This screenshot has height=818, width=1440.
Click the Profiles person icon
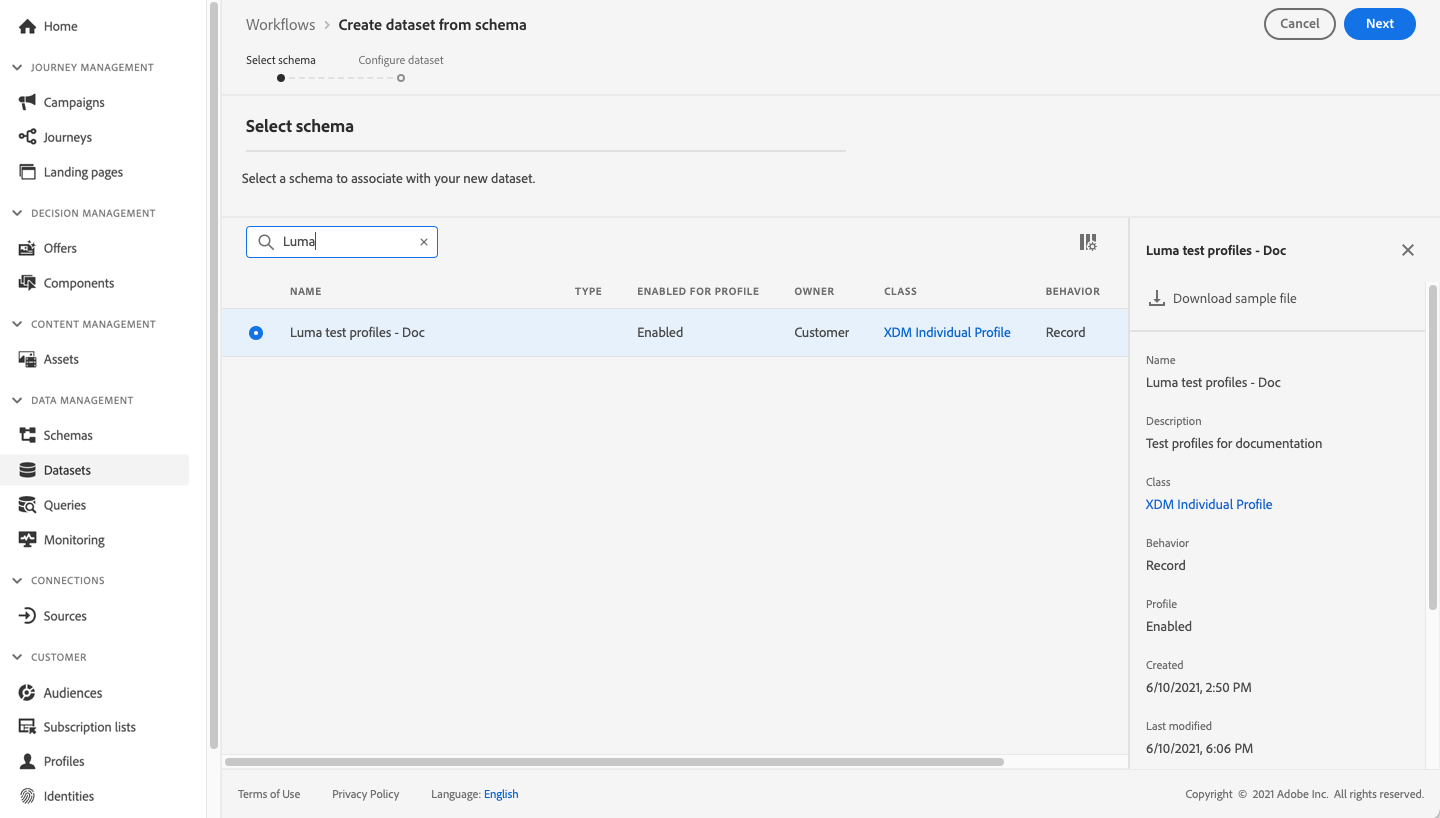click(x=27, y=761)
